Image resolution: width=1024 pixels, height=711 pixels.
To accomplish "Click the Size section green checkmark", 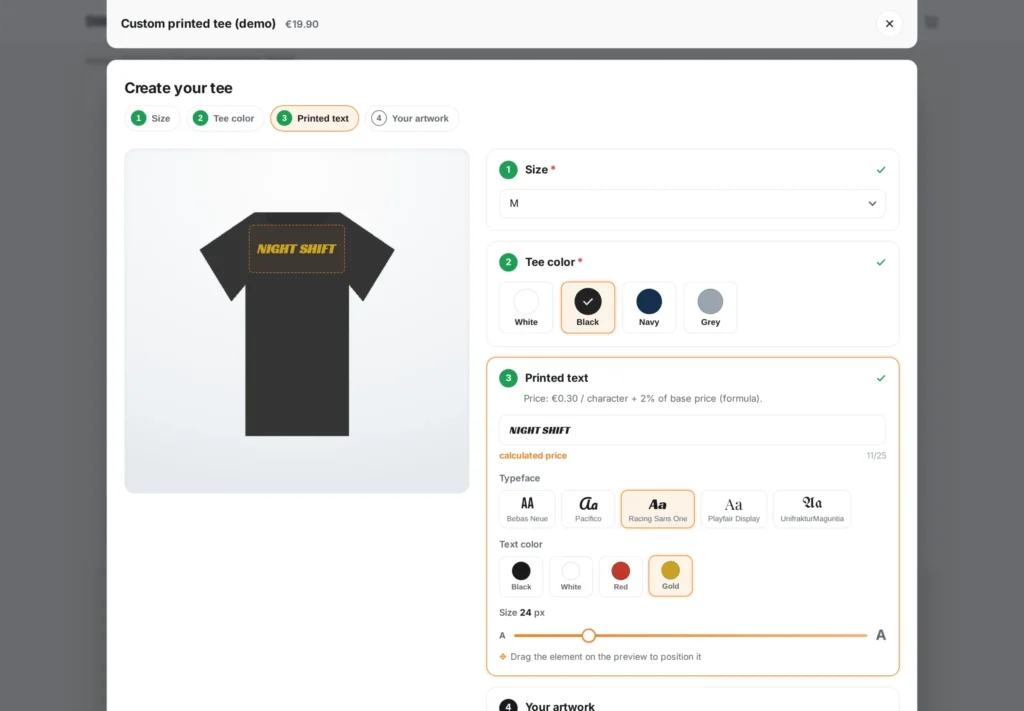I will [880, 170].
